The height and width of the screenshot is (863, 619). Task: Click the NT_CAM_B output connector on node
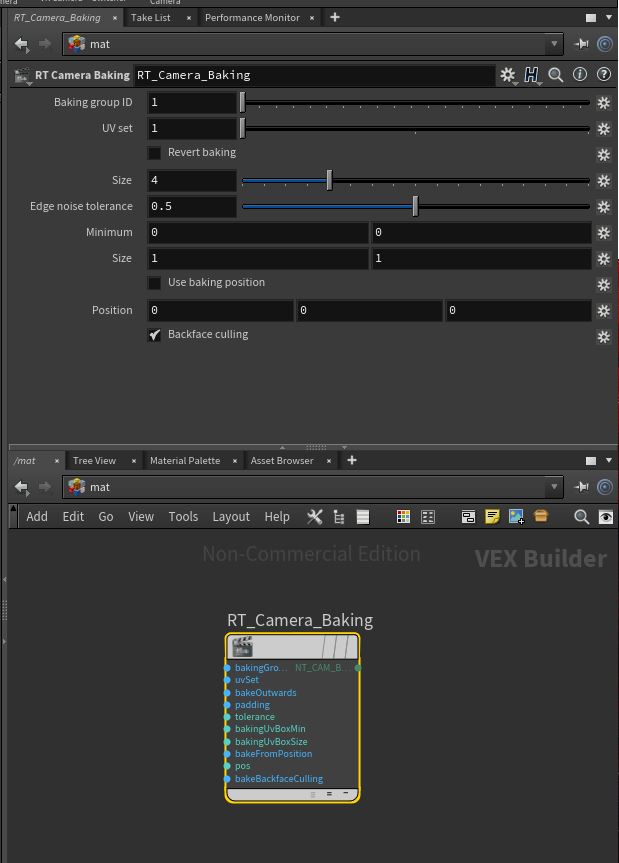(358, 668)
